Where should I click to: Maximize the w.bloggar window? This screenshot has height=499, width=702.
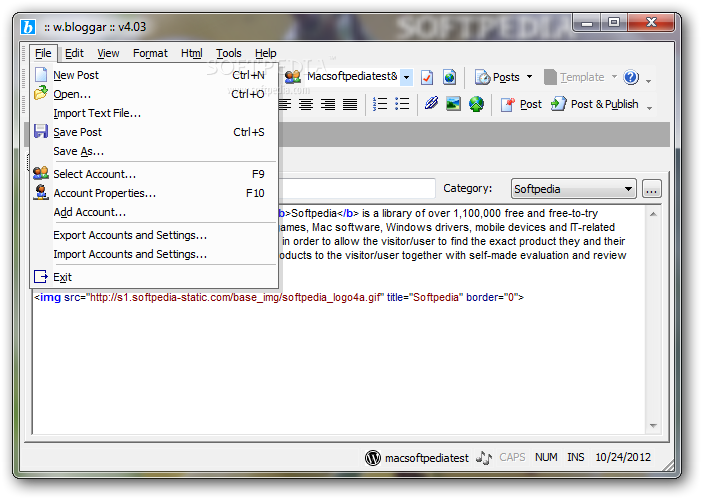(x=614, y=21)
